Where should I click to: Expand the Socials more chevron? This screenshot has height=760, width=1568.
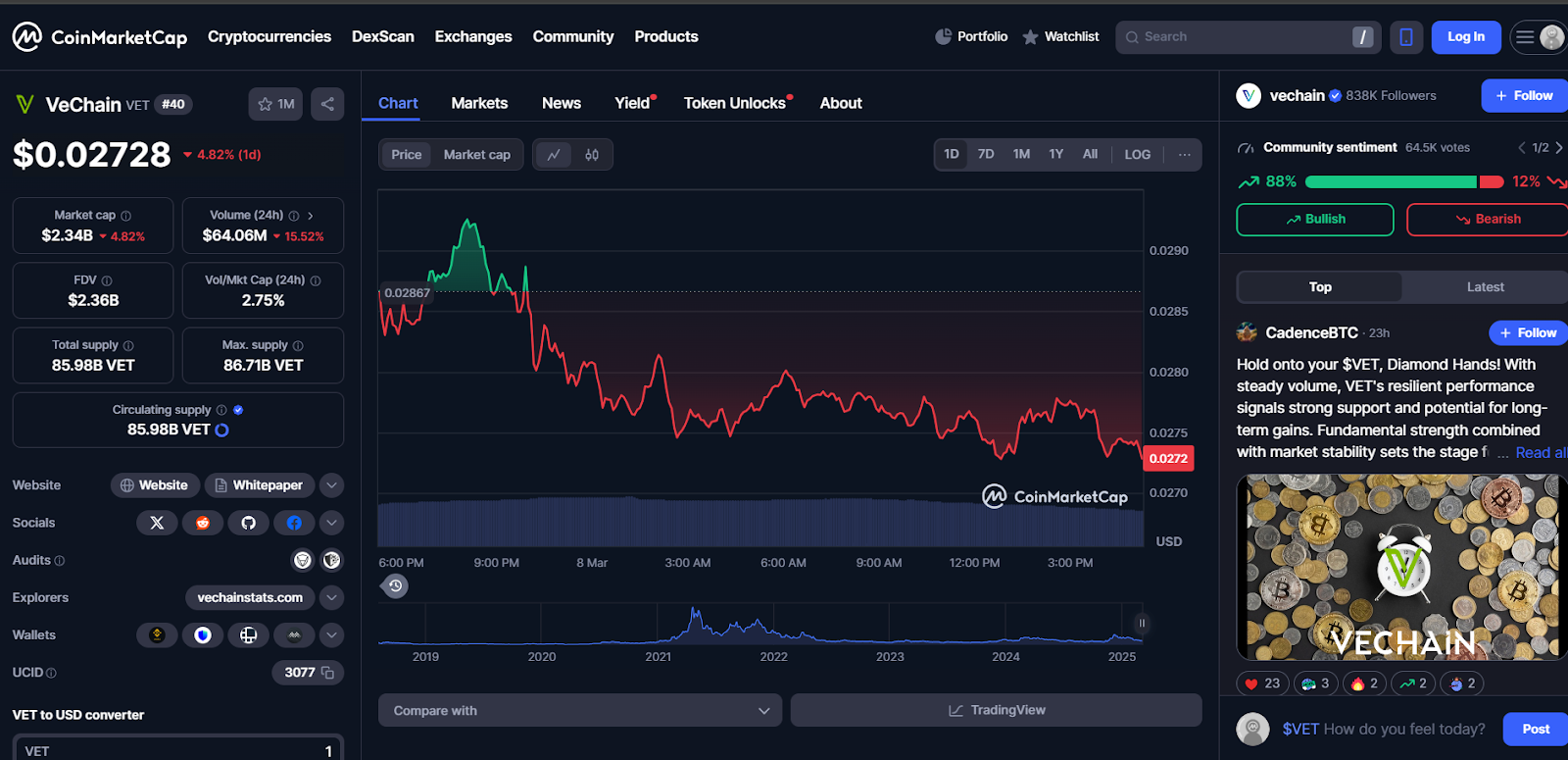[332, 523]
